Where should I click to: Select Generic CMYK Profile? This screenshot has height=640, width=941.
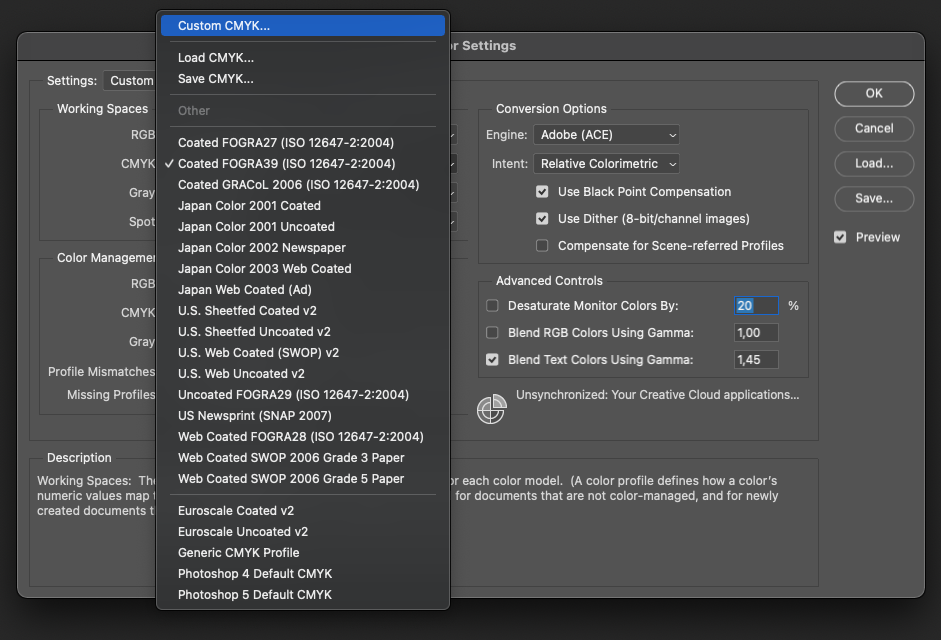(303, 552)
